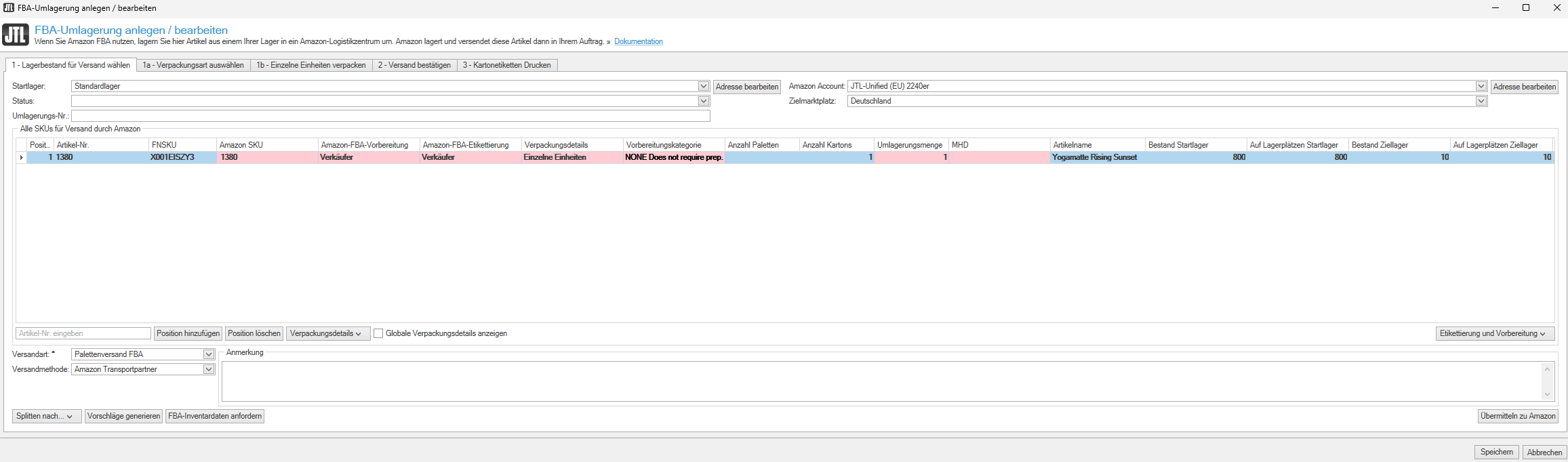Enable Globale Verpackungsdetails anzeigen checkbox

(x=378, y=333)
